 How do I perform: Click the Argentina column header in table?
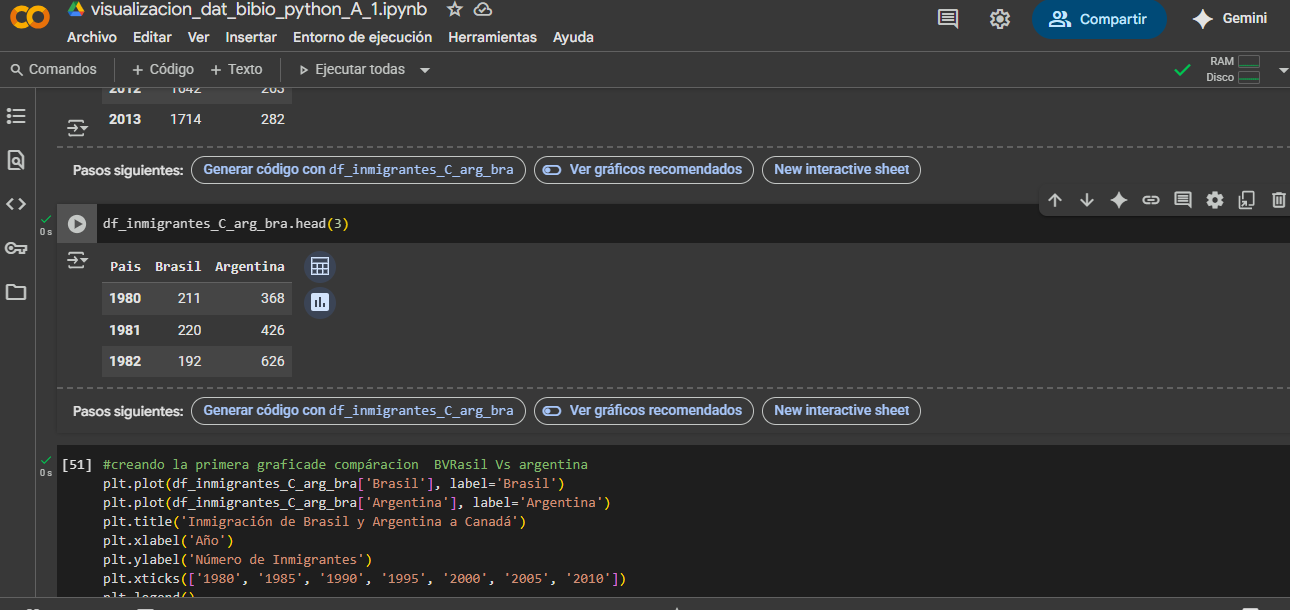click(x=250, y=266)
